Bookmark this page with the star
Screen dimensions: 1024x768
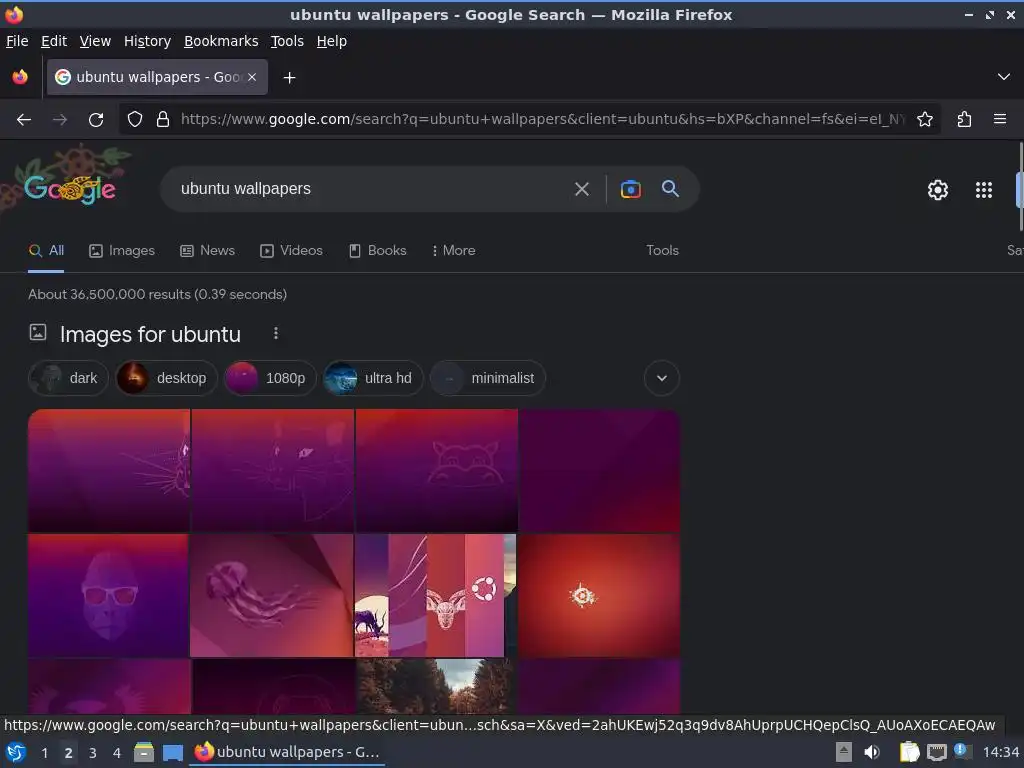[925, 120]
